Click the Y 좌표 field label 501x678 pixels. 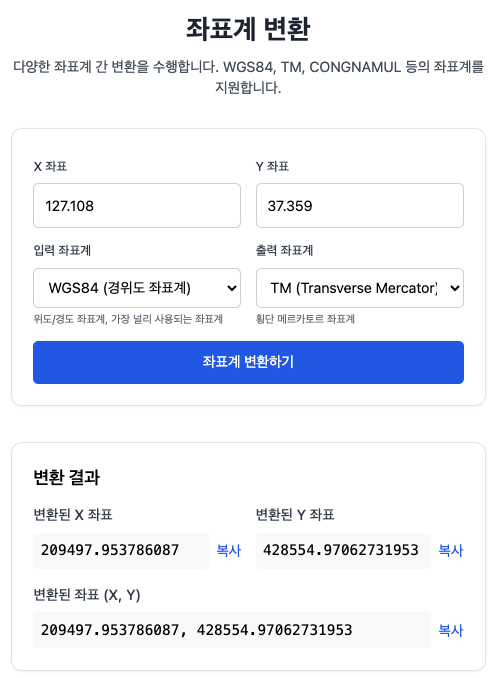[272, 166]
